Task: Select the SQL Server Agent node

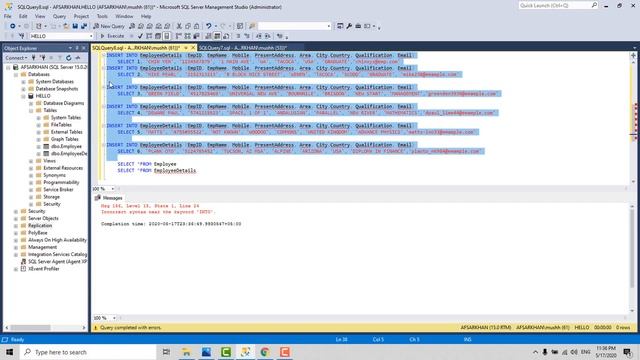Action: (x=57, y=262)
